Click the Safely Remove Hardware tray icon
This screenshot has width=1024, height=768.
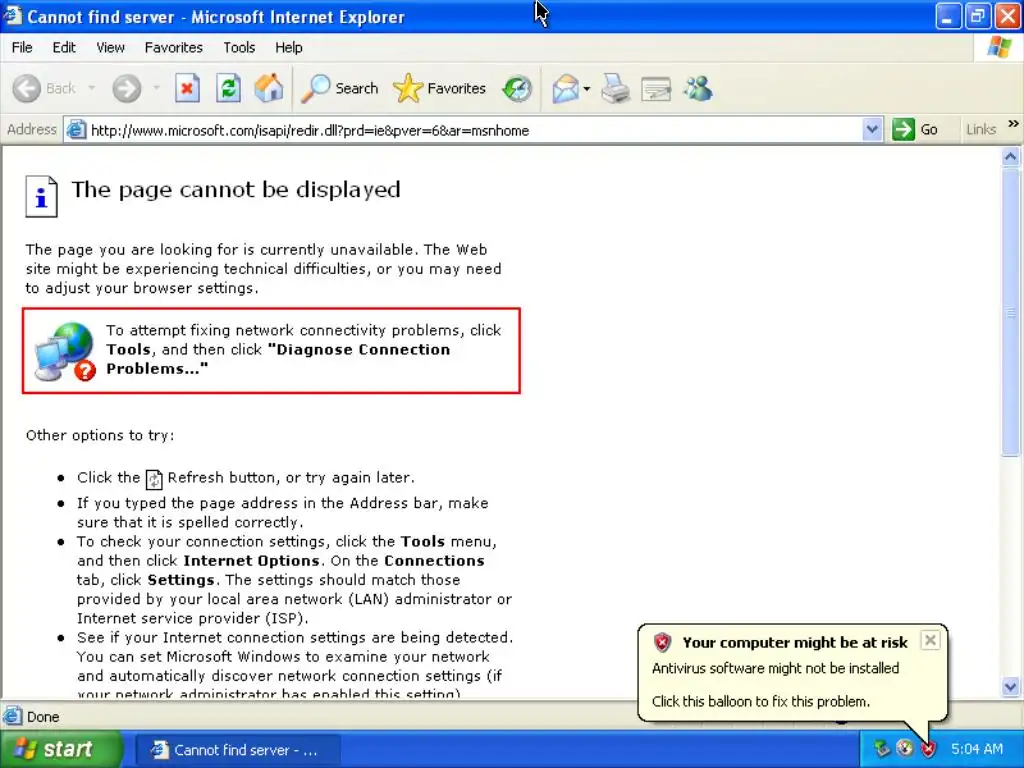(x=882, y=748)
